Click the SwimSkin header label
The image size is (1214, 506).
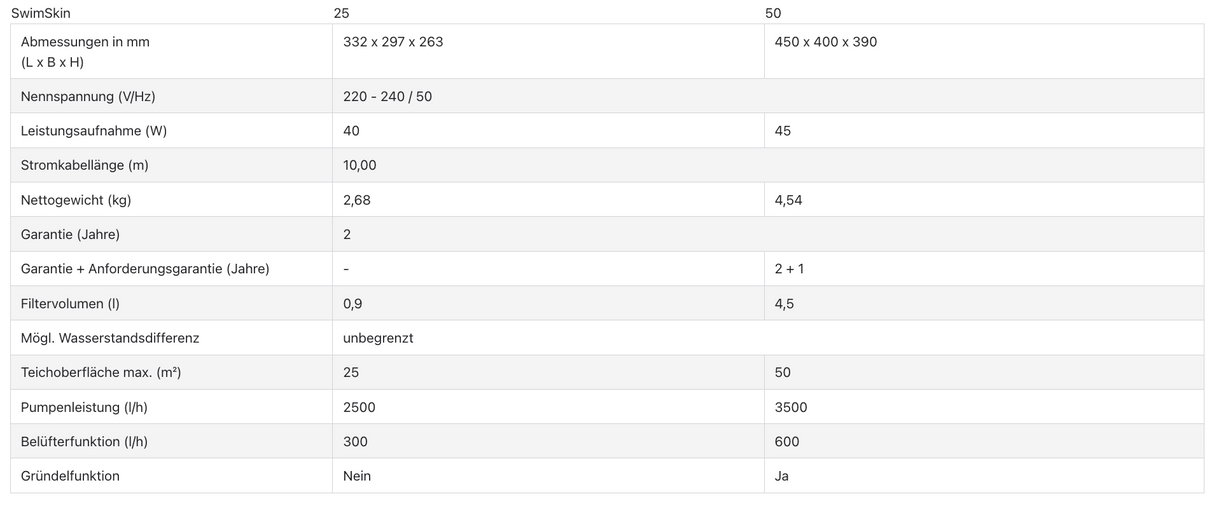[x=41, y=14]
